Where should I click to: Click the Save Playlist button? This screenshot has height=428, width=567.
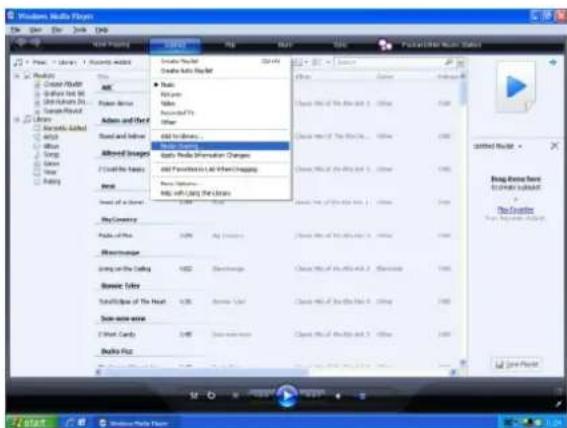[x=517, y=364]
